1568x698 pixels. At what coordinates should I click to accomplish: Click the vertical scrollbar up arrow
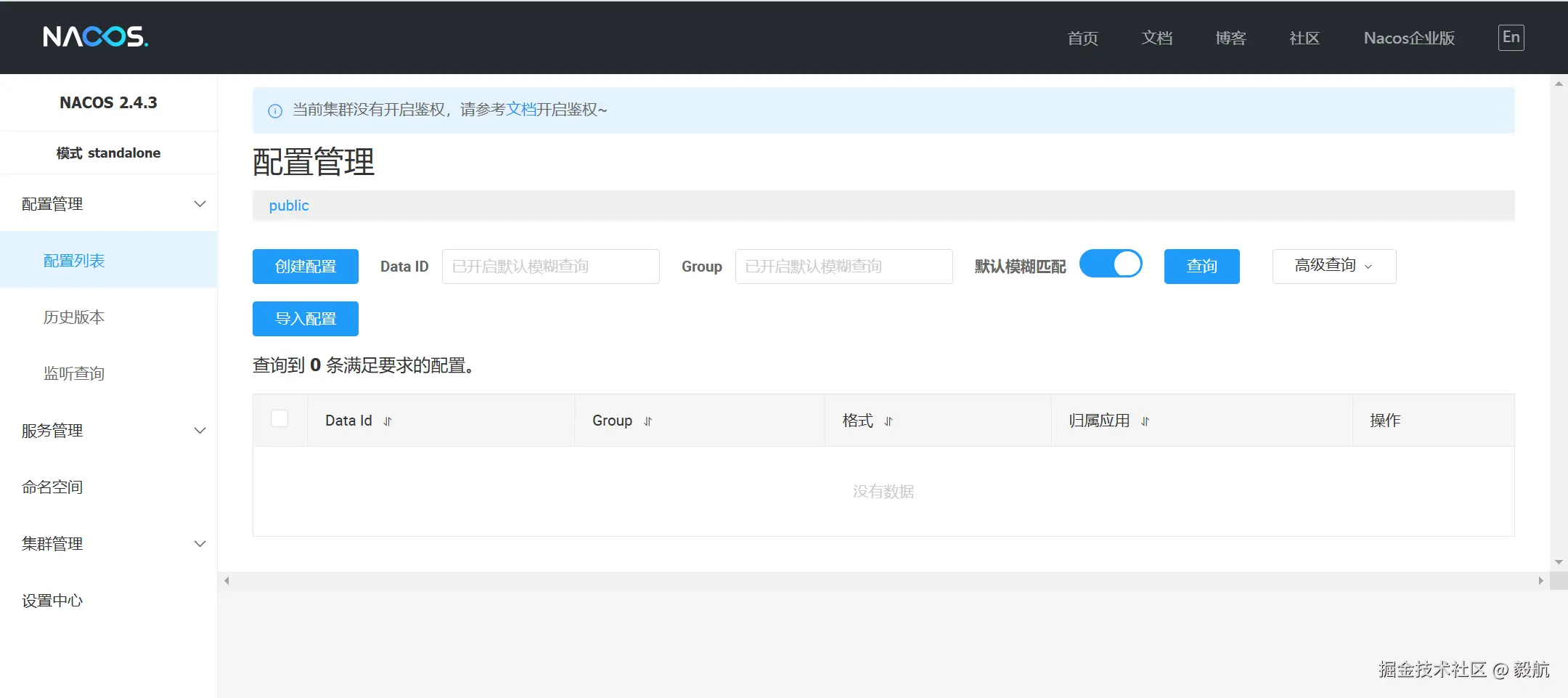click(1559, 84)
